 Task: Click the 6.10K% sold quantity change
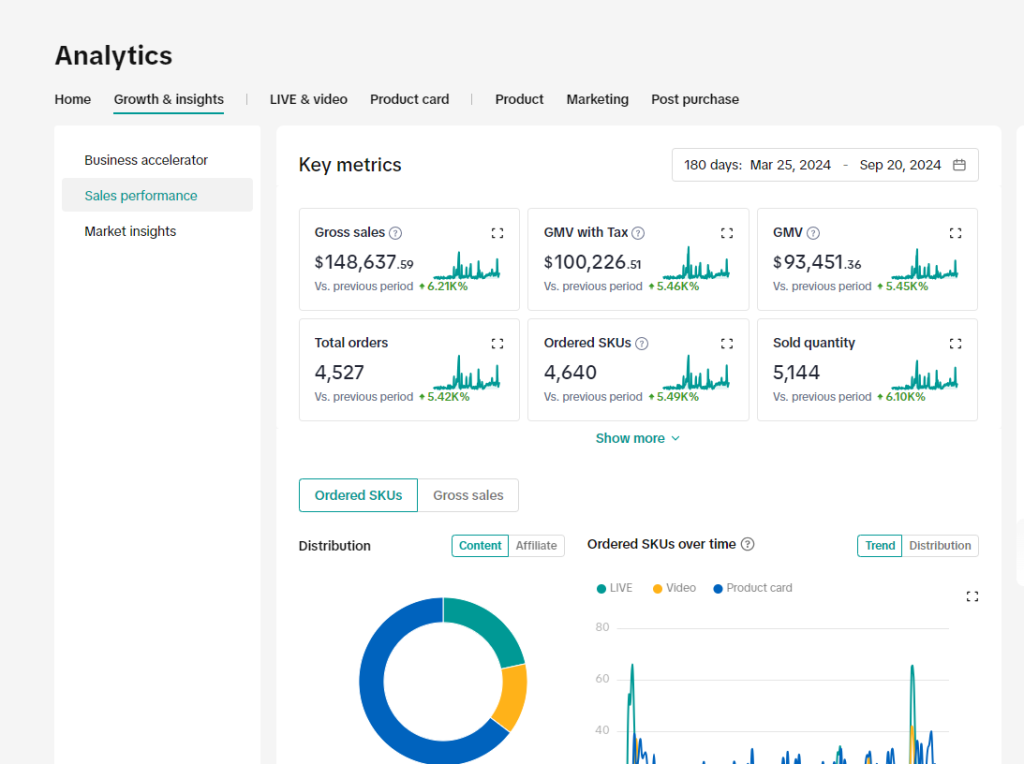[901, 396]
